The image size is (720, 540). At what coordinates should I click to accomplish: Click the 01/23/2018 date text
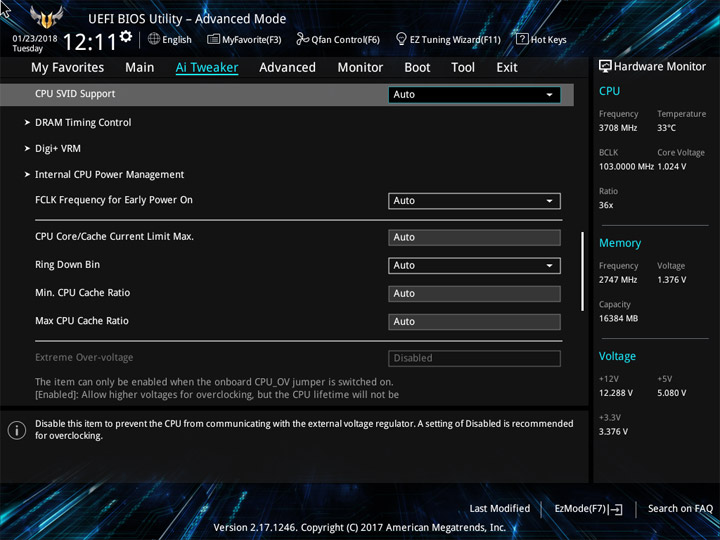click(x=35, y=38)
